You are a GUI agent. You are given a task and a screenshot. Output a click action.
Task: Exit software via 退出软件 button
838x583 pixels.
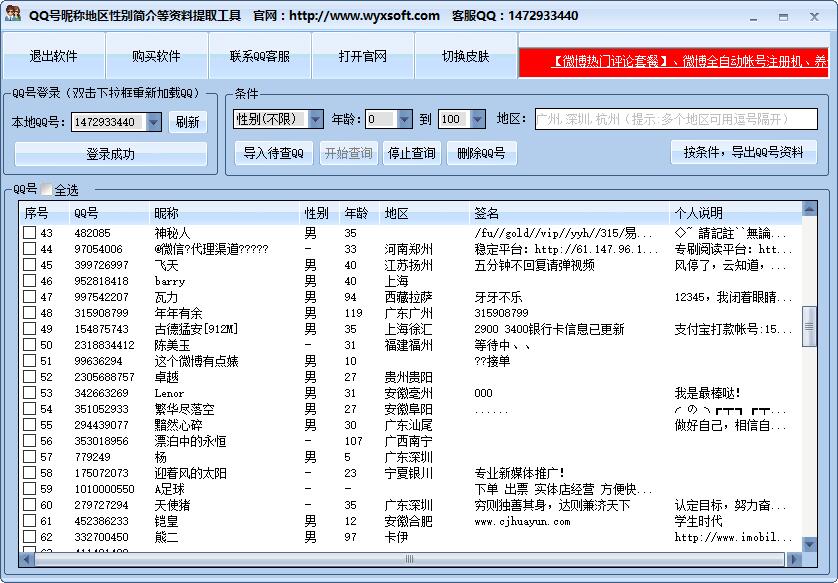point(53,56)
